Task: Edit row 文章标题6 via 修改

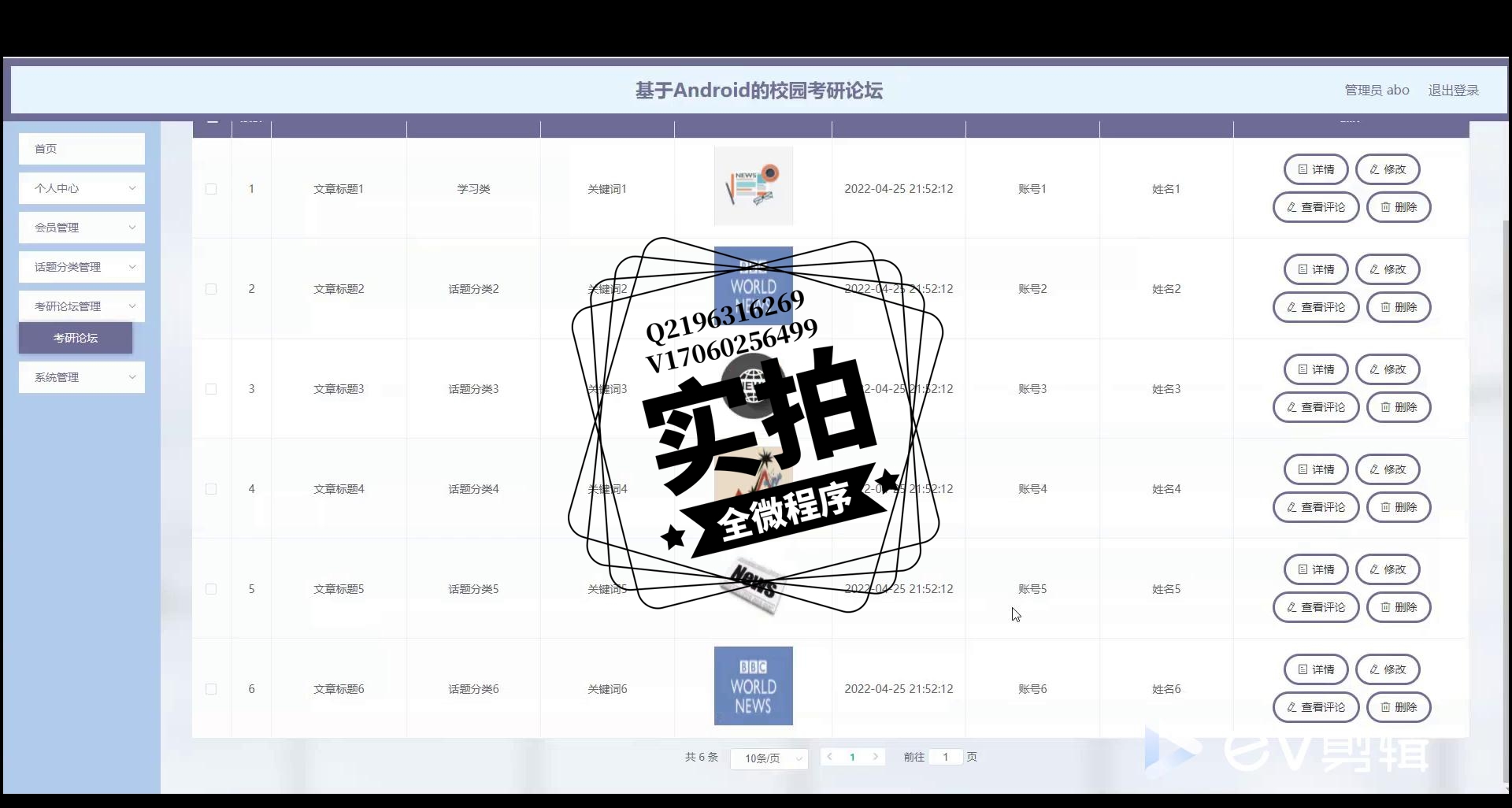Action: point(1388,669)
